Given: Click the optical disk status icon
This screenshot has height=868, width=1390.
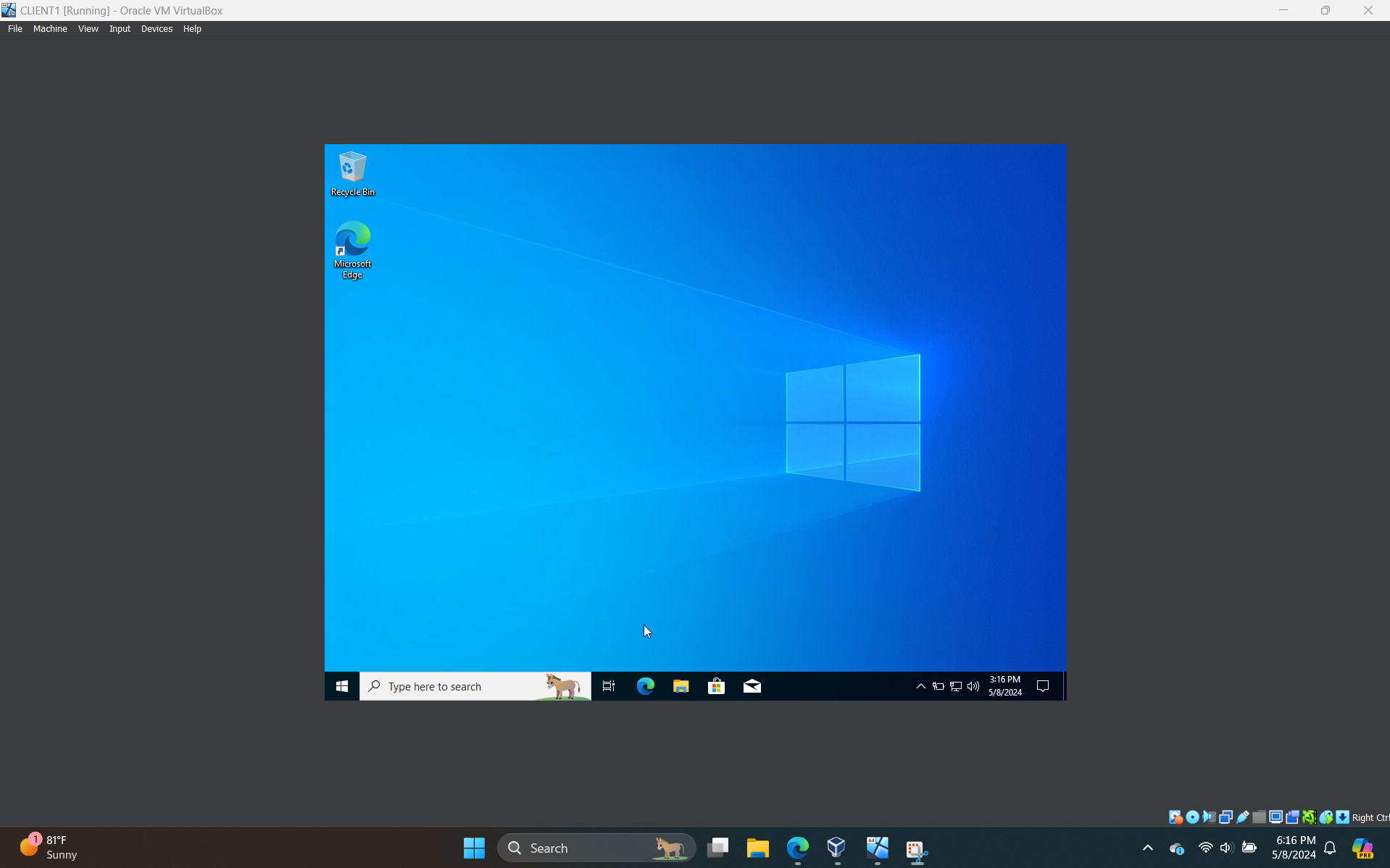Looking at the screenshot, I should 1192,817.
